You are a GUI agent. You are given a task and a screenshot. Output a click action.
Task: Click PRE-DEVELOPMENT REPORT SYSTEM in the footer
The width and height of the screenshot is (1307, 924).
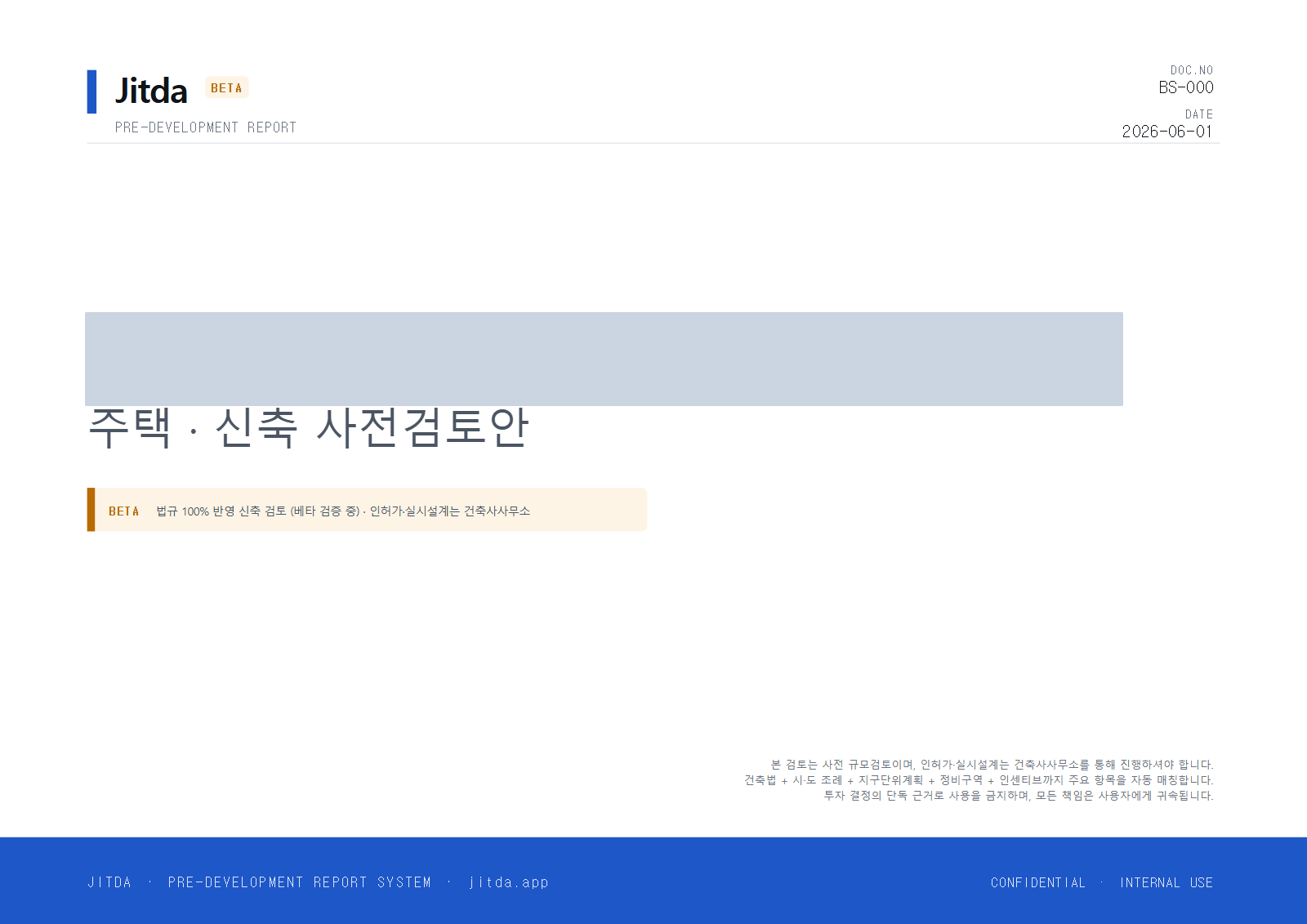point(300,882)
